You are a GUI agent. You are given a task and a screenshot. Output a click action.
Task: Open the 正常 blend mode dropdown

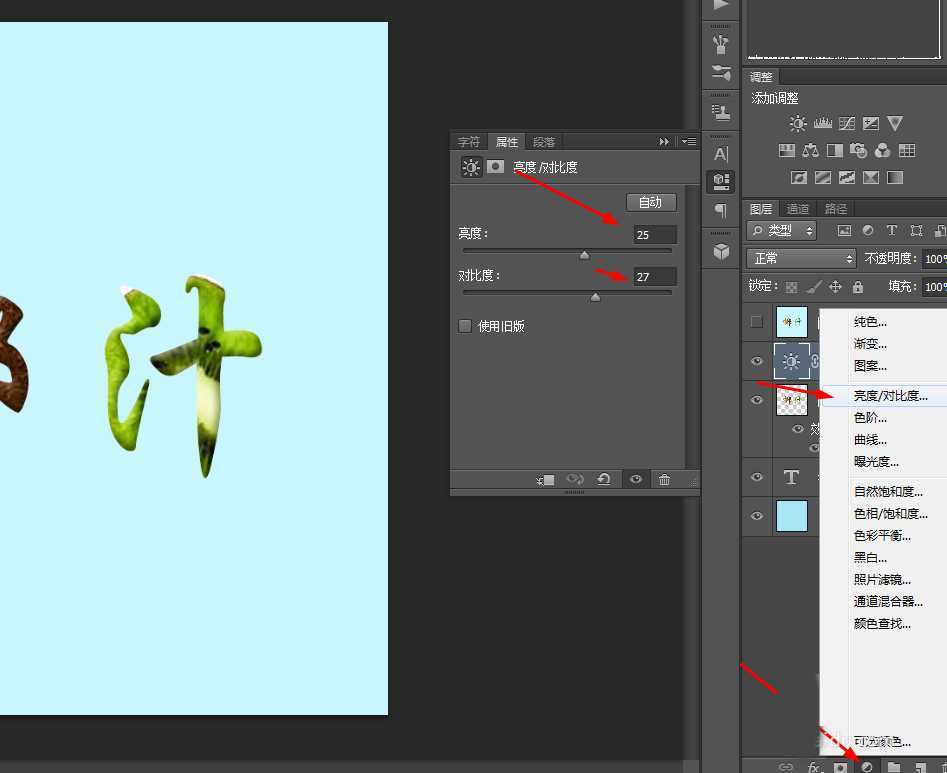[x=800, y=258]
